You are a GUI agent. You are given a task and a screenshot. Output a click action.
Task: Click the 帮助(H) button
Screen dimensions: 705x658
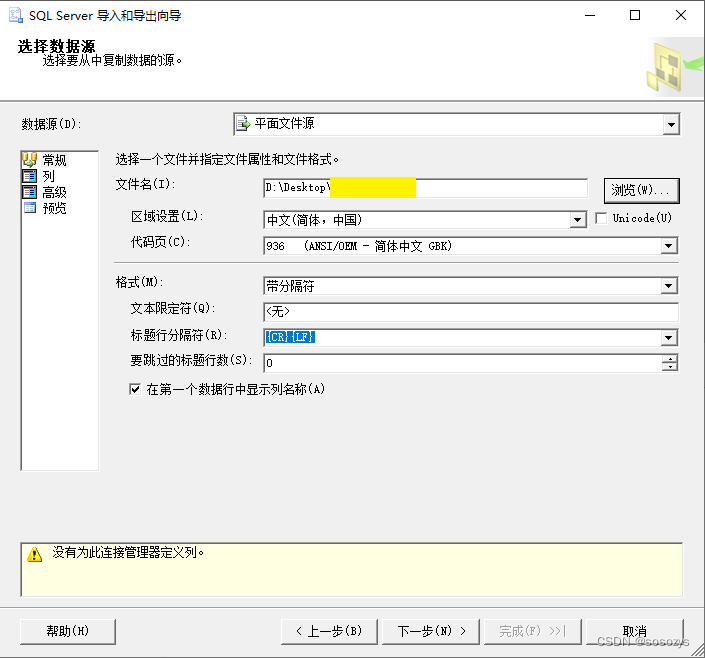pyautogui.click(x=68, y=631)
